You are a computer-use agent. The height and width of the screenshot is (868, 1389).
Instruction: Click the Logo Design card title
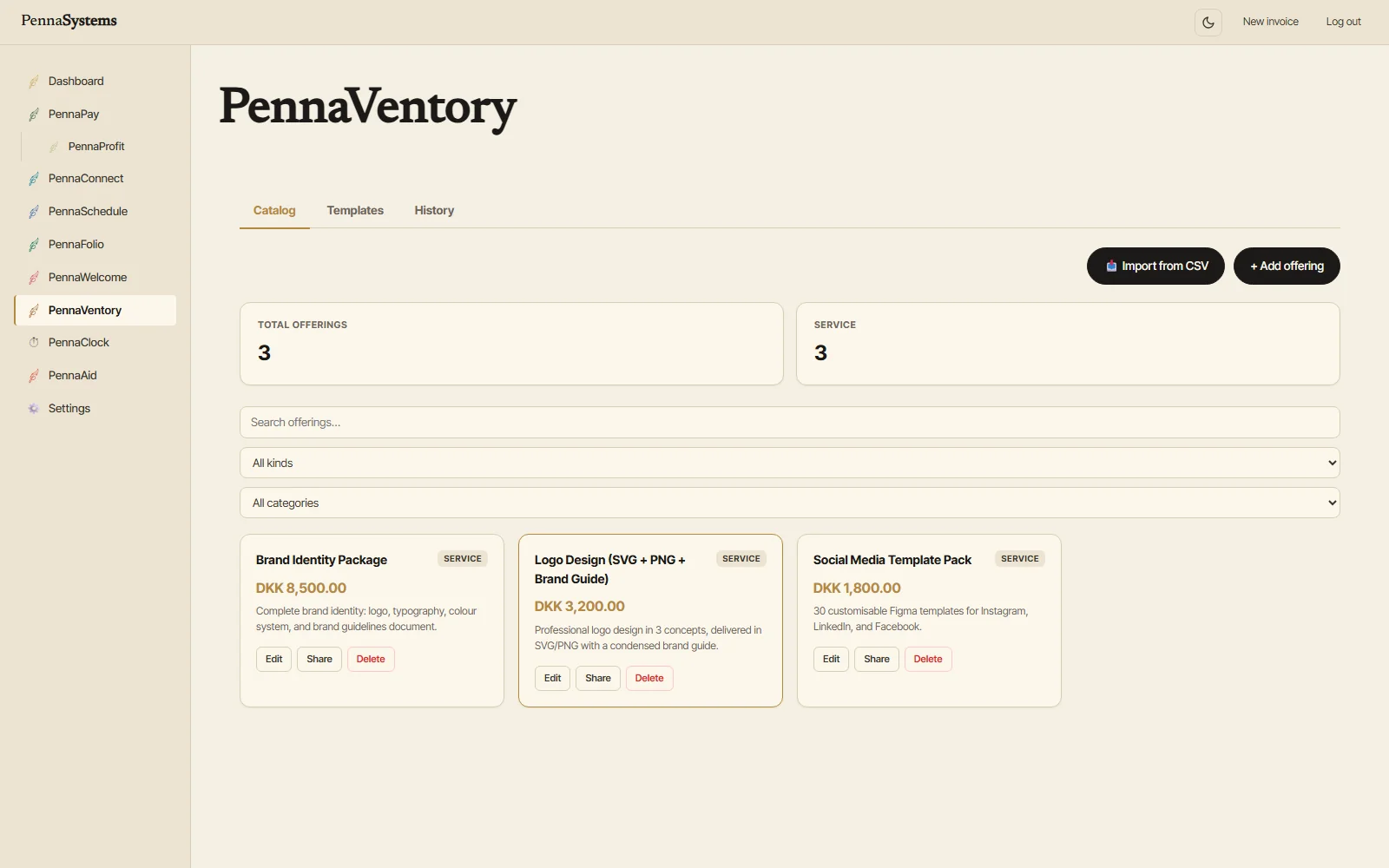click(610, 570)
